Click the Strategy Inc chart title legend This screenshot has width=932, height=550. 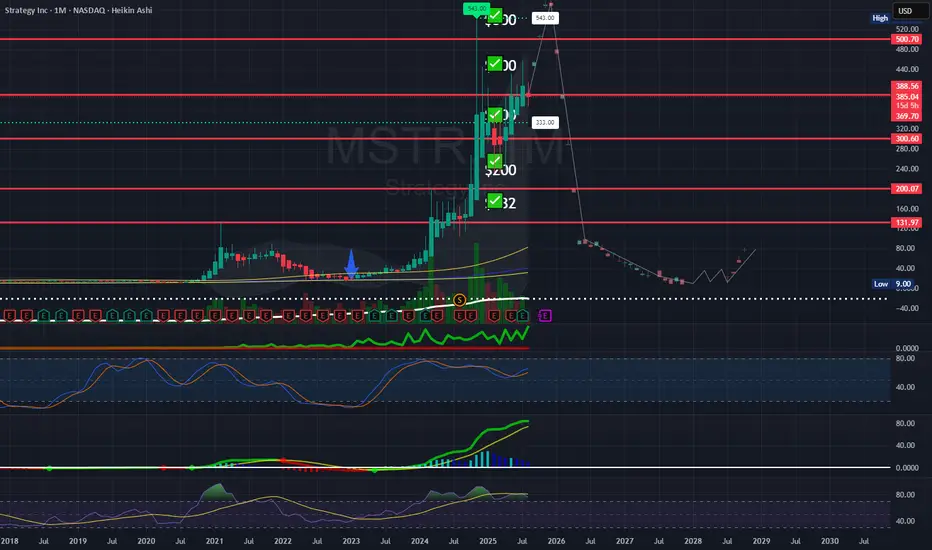pyautogui.click(x=78, y=10)
